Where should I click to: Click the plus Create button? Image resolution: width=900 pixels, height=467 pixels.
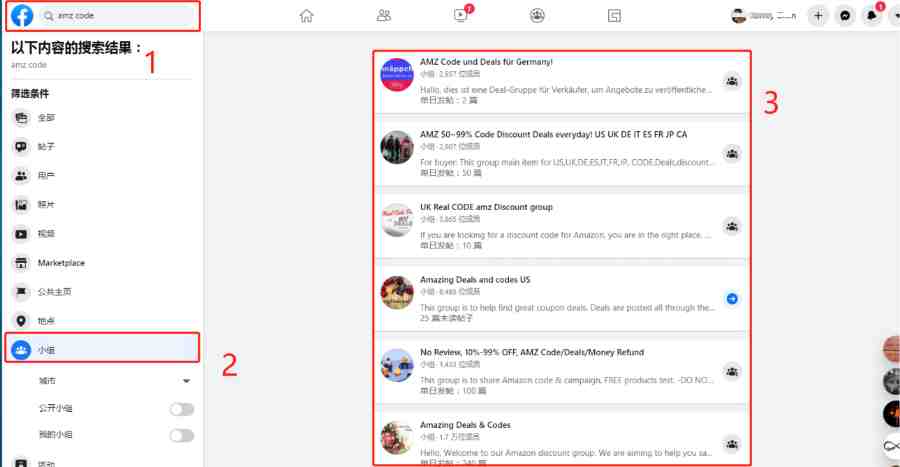coord(818,16)
